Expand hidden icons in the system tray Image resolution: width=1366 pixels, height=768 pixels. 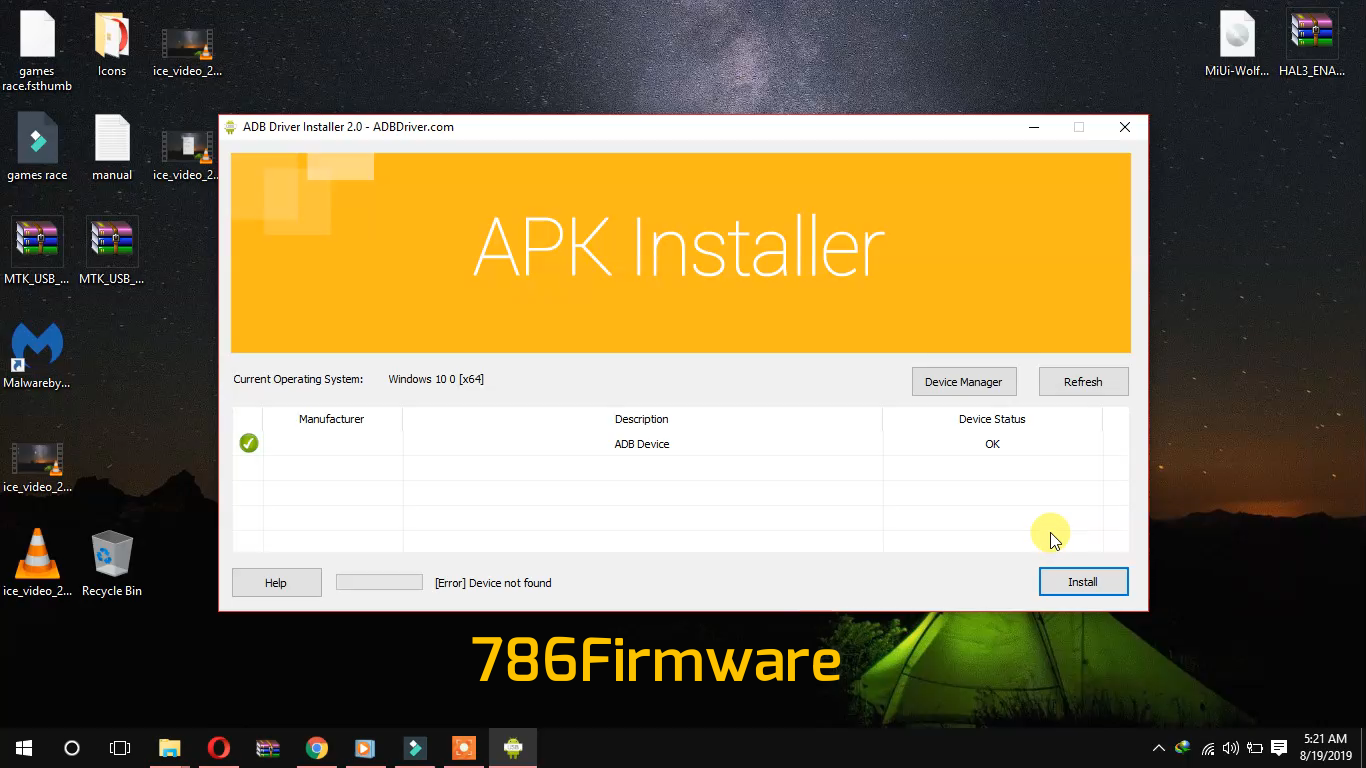coord(1158,747)
